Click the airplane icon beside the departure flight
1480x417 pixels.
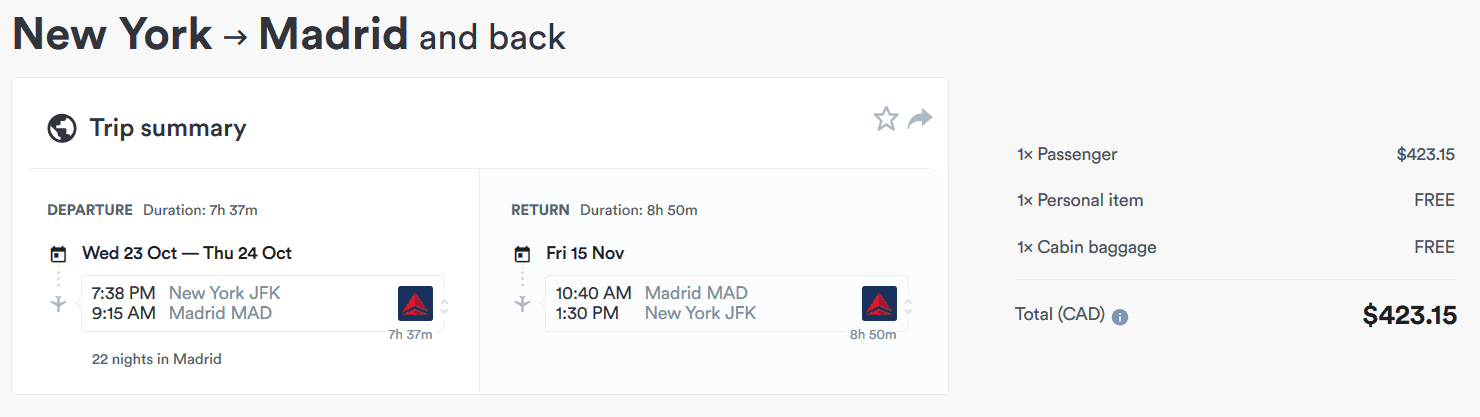point(58,304)
